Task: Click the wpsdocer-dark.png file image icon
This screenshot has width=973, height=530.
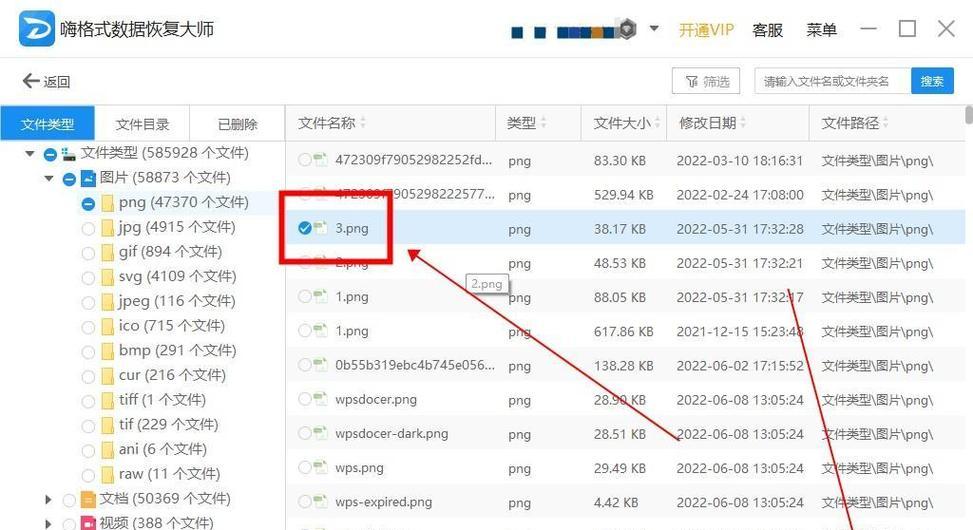Action: (x=321, y=433)
